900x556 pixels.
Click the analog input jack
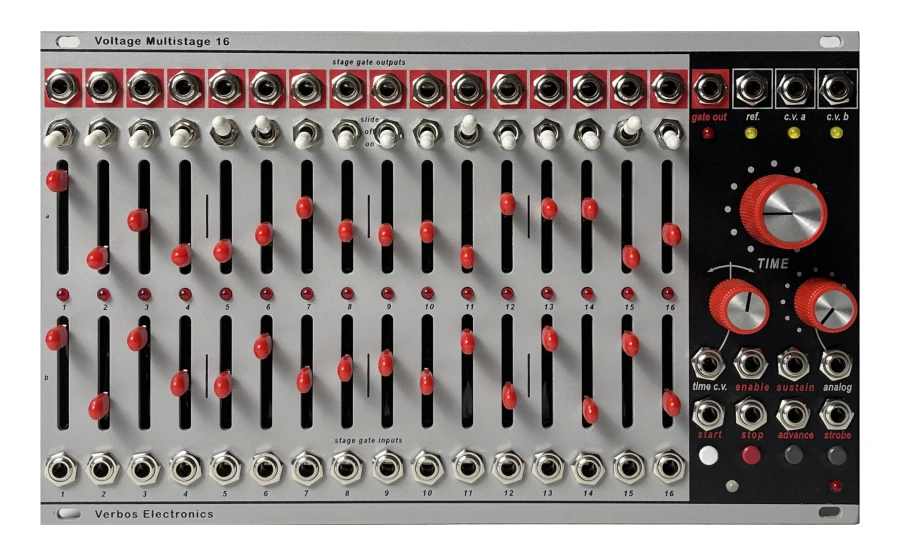(x=836, y=364)
